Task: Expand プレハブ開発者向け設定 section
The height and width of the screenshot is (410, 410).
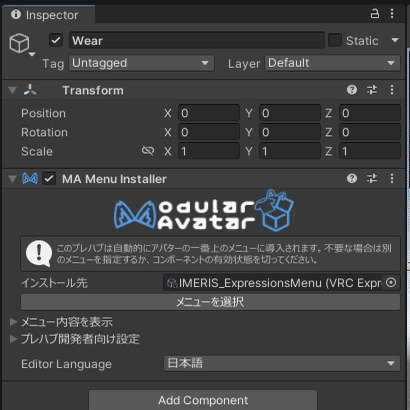Action: pyautogui.click(x=13, y=339)
